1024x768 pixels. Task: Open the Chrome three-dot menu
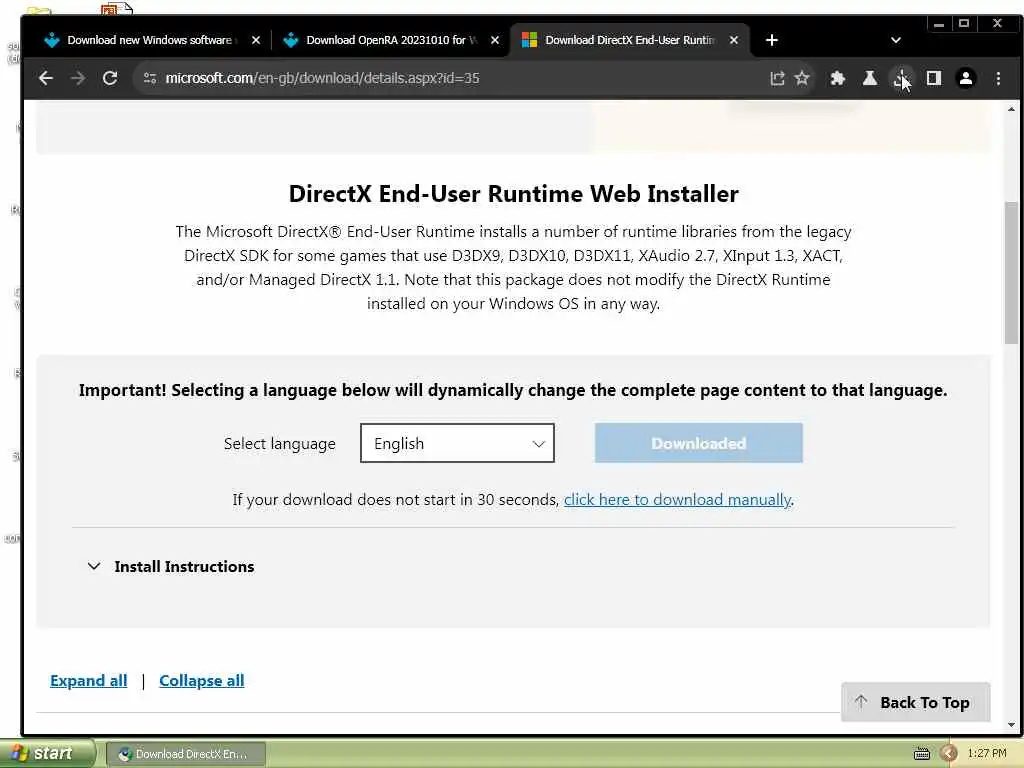(x=998, y=78)
